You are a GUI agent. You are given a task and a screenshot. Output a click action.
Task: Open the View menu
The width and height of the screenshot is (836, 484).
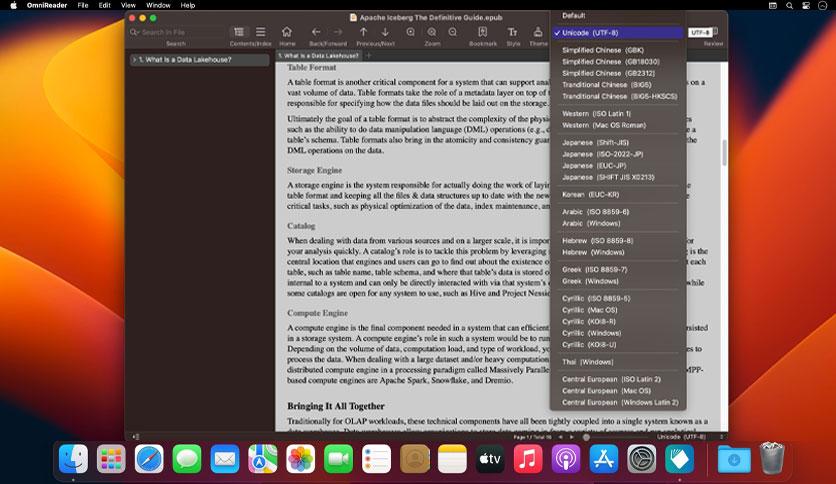(128, 5)
